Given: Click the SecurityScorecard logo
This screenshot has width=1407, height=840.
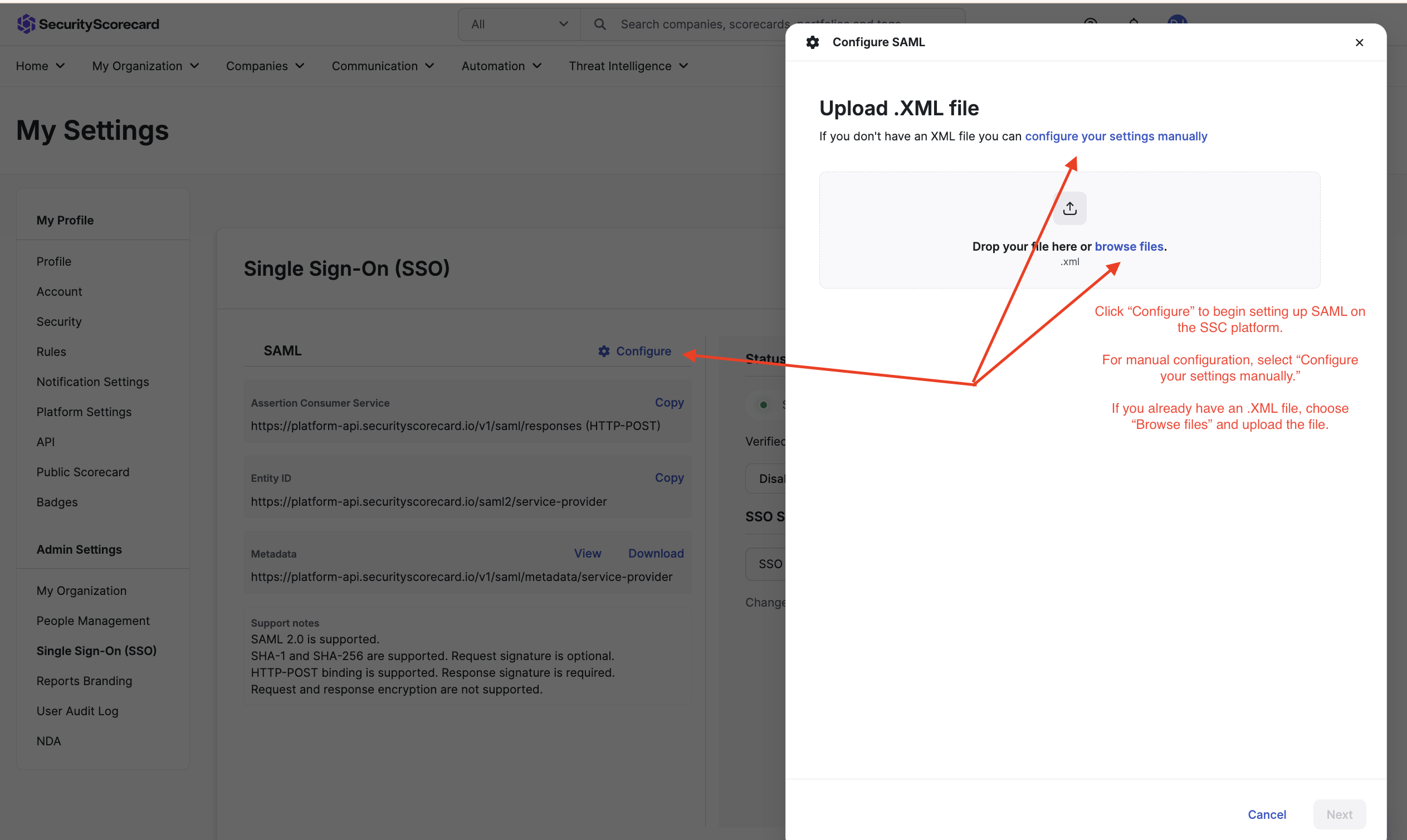Looking at the screenshot, I should [87, 24].
